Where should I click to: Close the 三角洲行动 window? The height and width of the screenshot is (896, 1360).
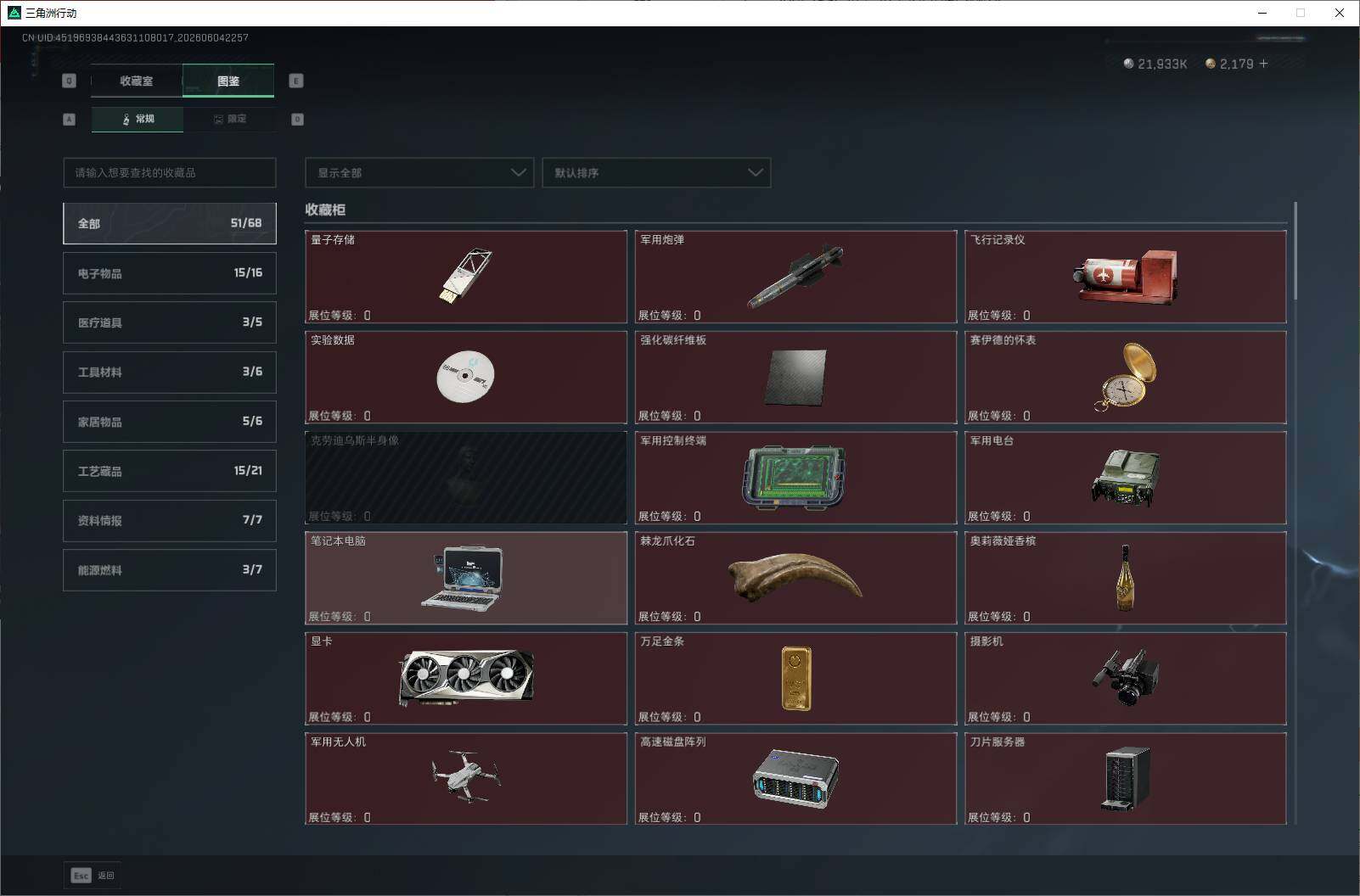point(1340,13)
